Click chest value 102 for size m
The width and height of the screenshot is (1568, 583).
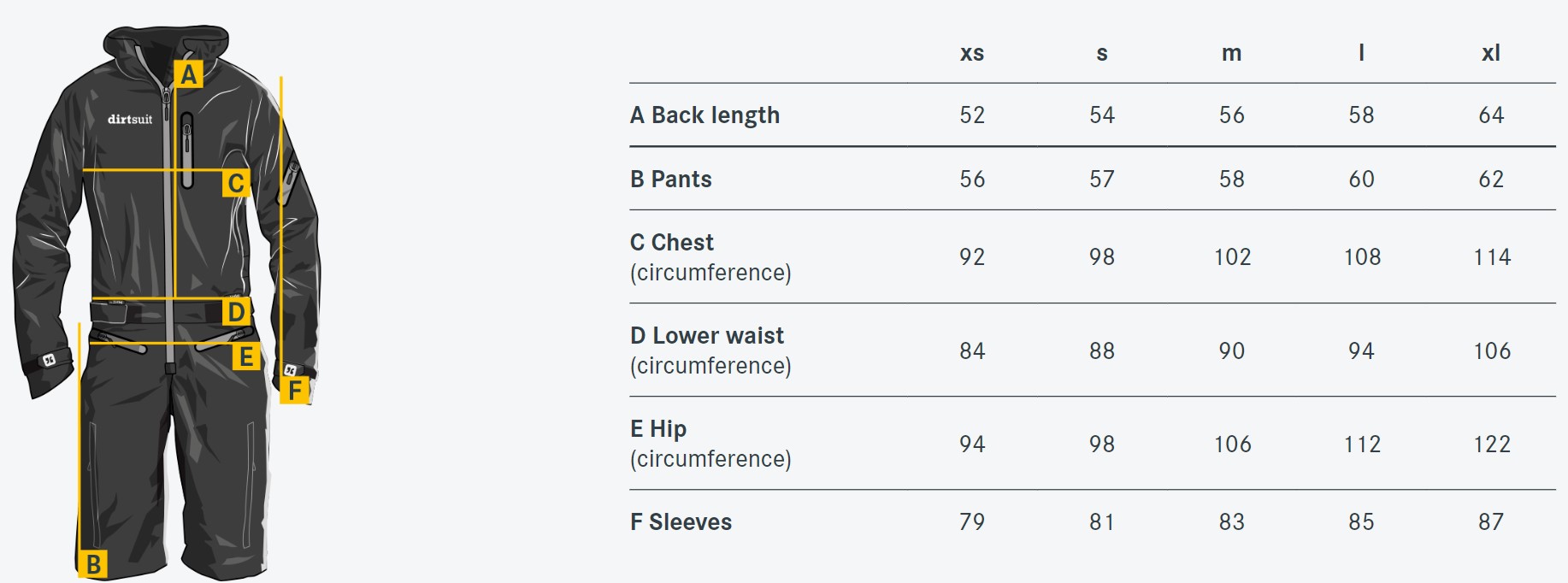(1232, 257)
